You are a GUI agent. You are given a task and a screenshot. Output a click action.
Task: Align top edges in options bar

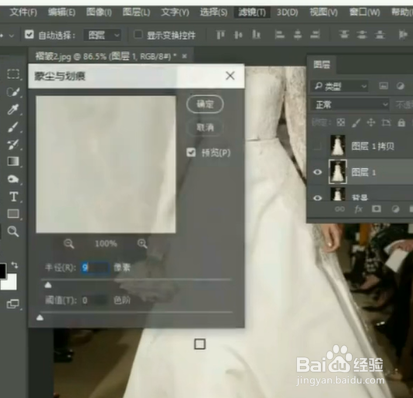coord(220,35)
